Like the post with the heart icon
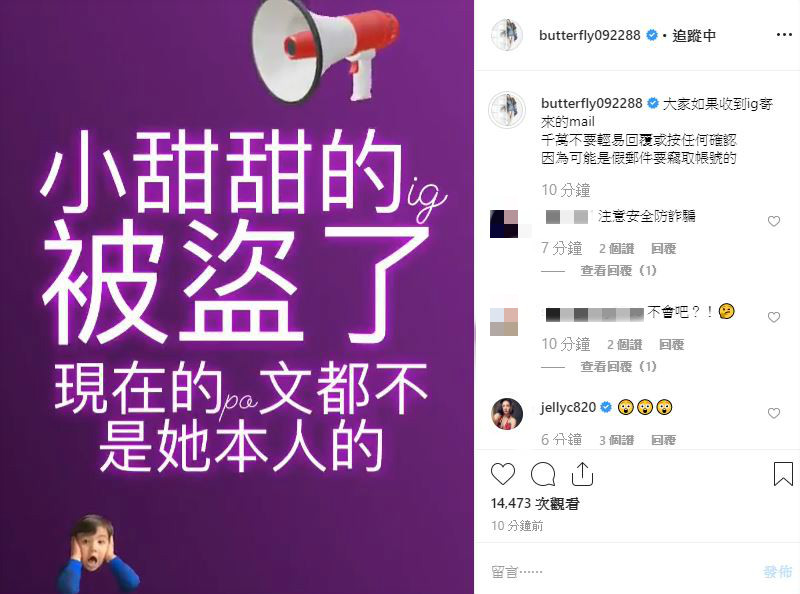This screenshot has height=594, width=800. 503,474
